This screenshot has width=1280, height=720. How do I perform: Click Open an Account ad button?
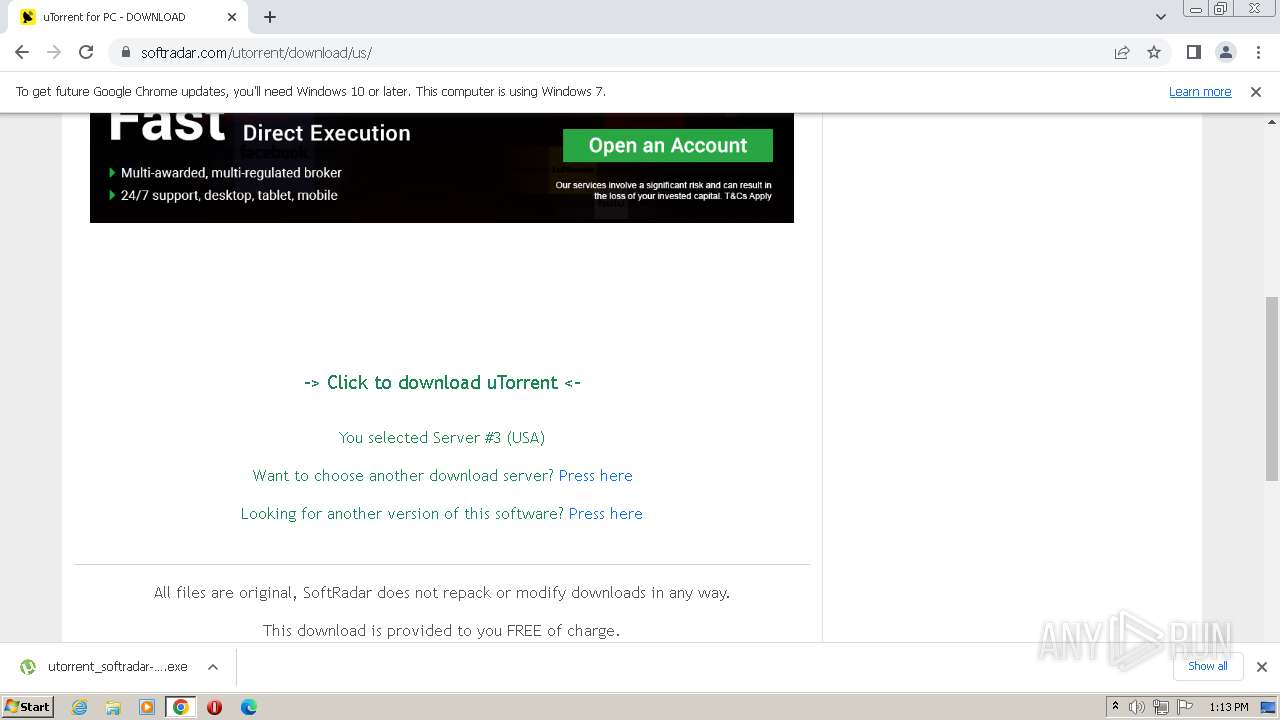[x=668, y=145]
